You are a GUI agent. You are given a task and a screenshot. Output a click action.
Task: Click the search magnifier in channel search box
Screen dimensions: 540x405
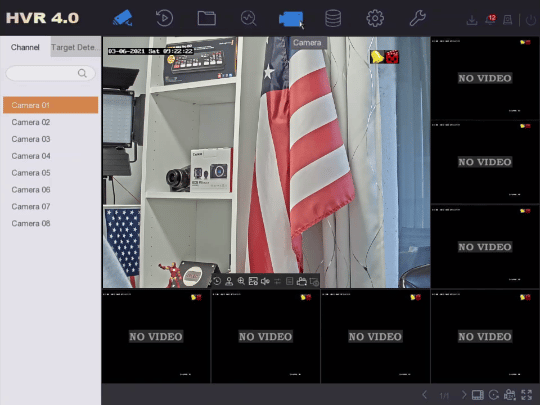click(82, 73)
